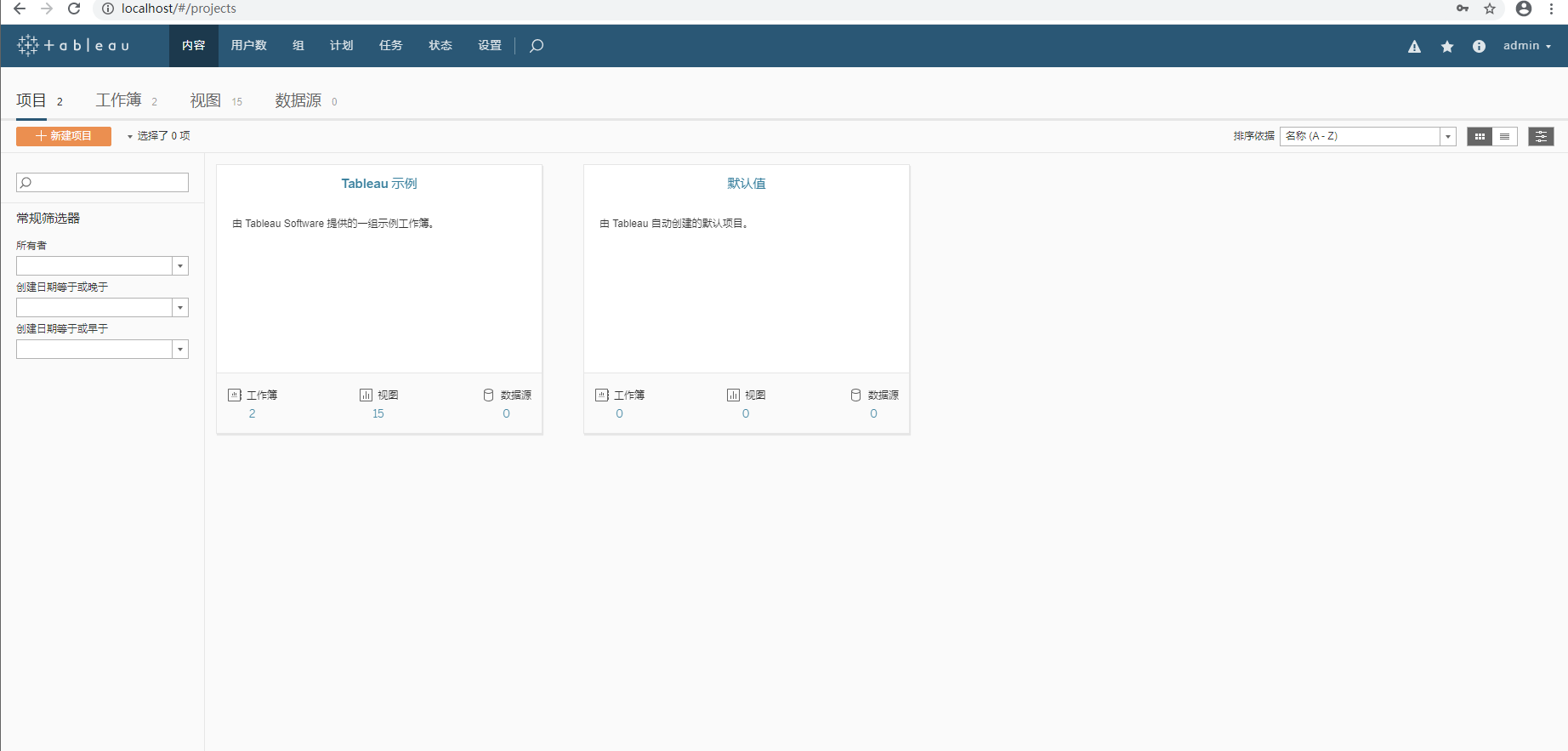Click the views icon in Tableau 示例 card

[366, 395]
